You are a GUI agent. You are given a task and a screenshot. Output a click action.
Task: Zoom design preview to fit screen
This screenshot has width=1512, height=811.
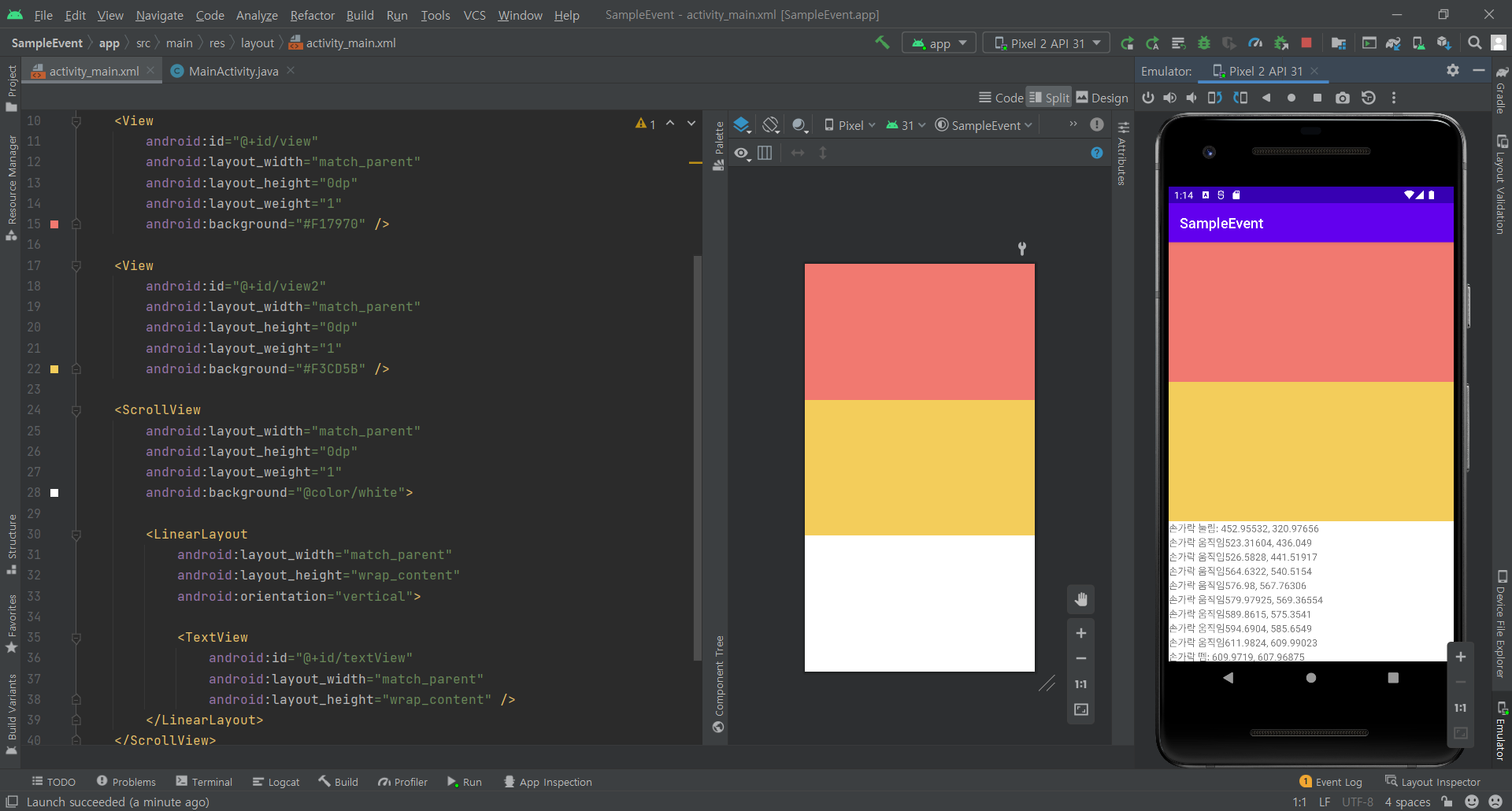[x=1080, y=709]
